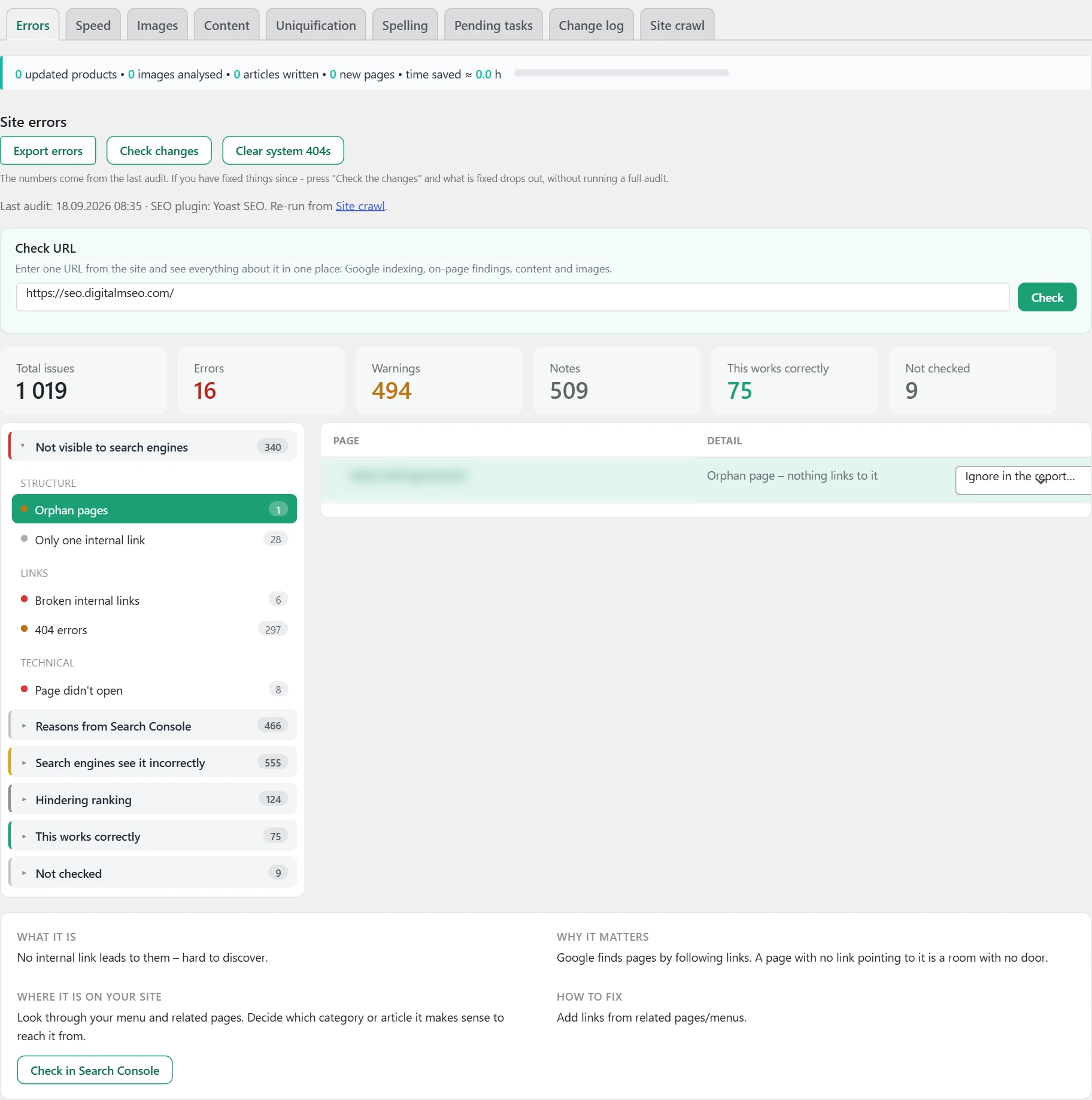This screenshot has width=1092, height=1100.
Task: Click the blurred orphan page URL
Action: tap(409, 476)
